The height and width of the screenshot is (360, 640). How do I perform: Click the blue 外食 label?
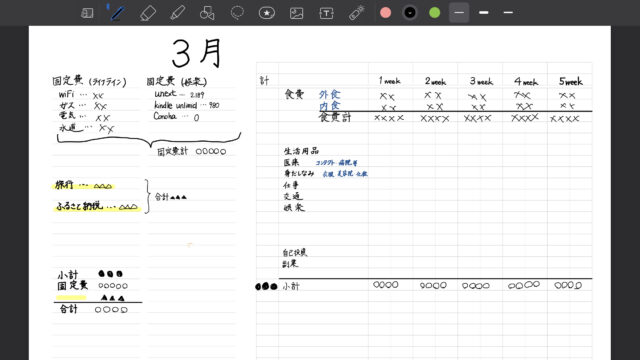(330, 95)
